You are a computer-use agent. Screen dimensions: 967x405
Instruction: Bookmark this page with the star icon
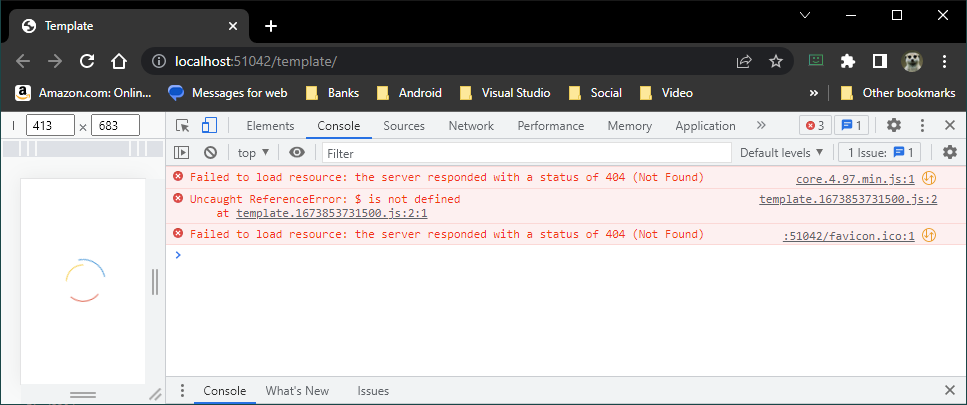(775, 61)
